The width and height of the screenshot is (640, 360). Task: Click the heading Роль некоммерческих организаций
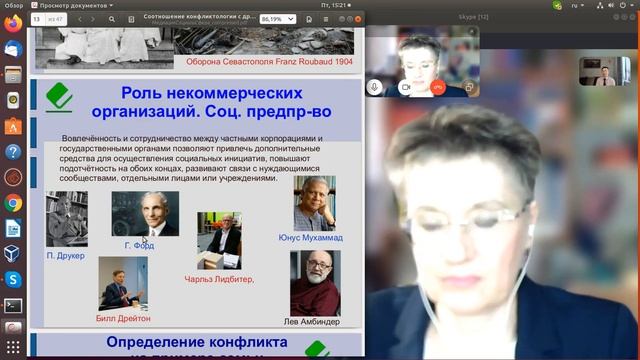pyautogui.click(x=211, y=102)
